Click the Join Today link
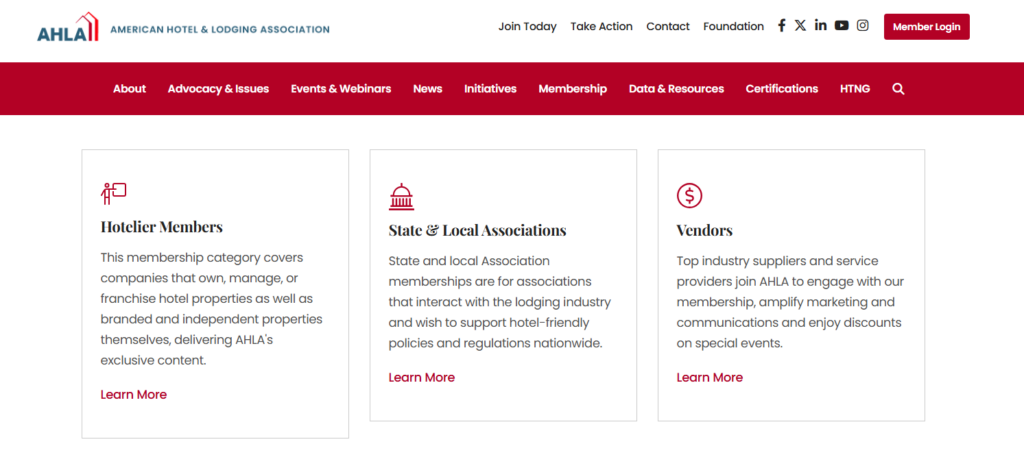The width and height of the screenshot is (1024, 457). point(528,27)
